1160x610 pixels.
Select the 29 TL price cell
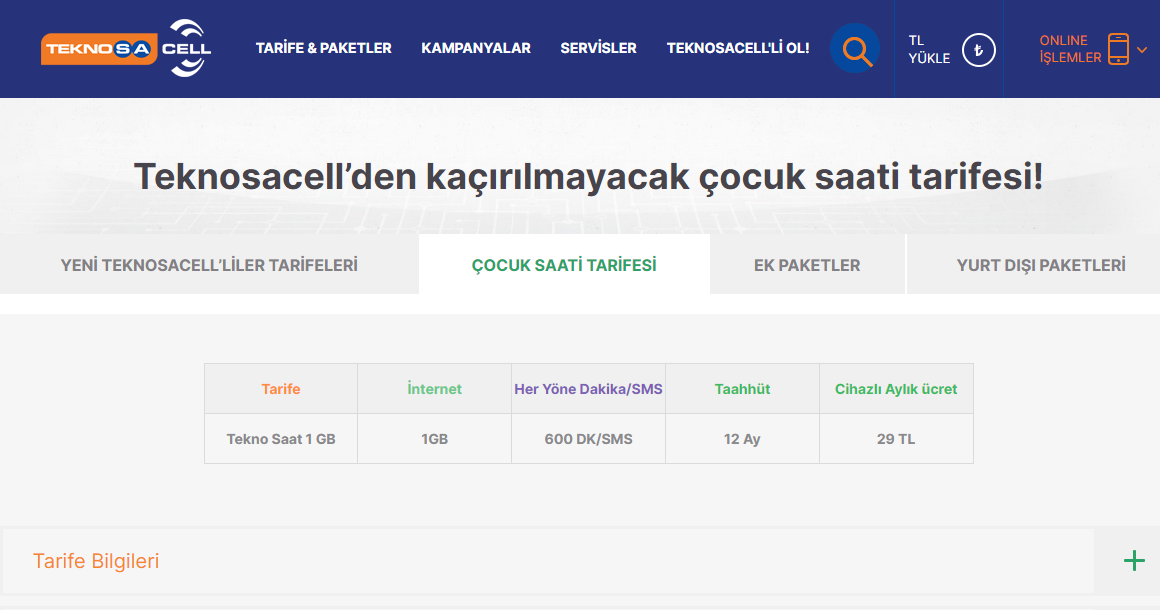click(x=896, y=438)
